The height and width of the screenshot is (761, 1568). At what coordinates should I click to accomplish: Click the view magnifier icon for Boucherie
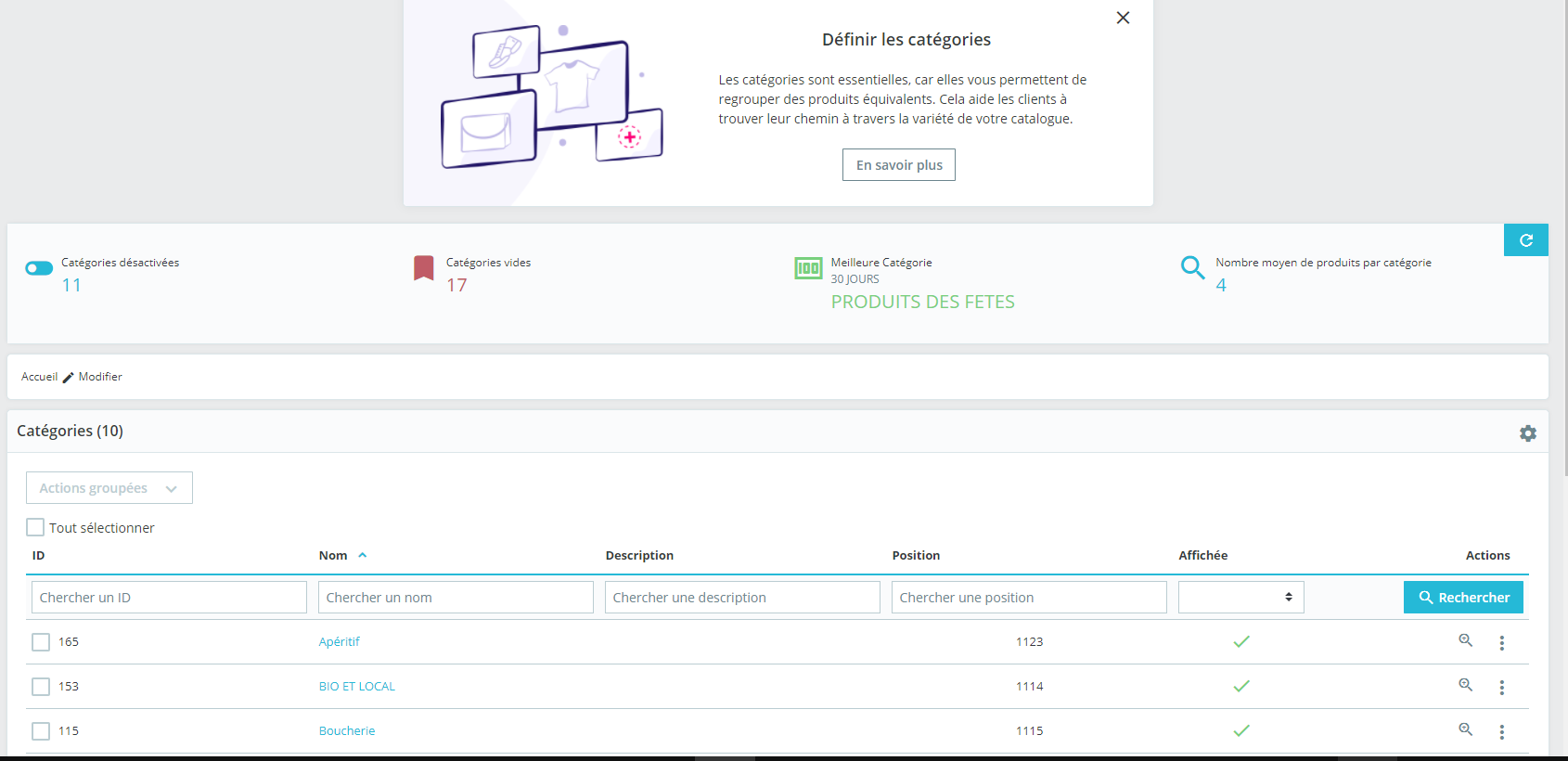point(1466,729)
